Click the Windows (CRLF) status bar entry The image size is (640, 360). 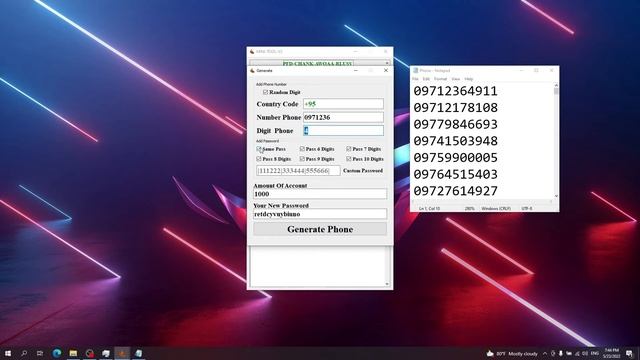pos(496,209)
